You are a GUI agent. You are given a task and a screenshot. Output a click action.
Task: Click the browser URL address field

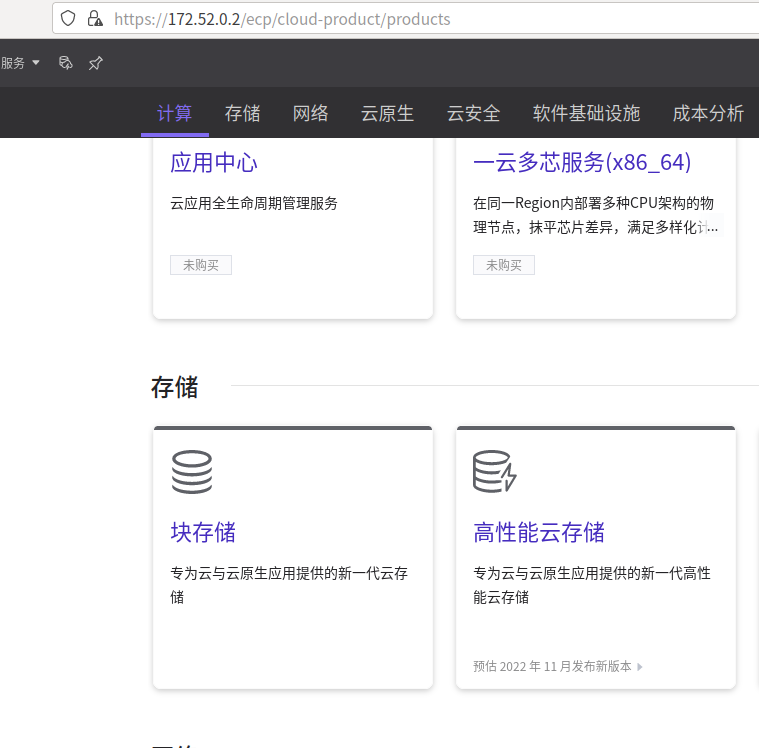click(x=400, y=18)
